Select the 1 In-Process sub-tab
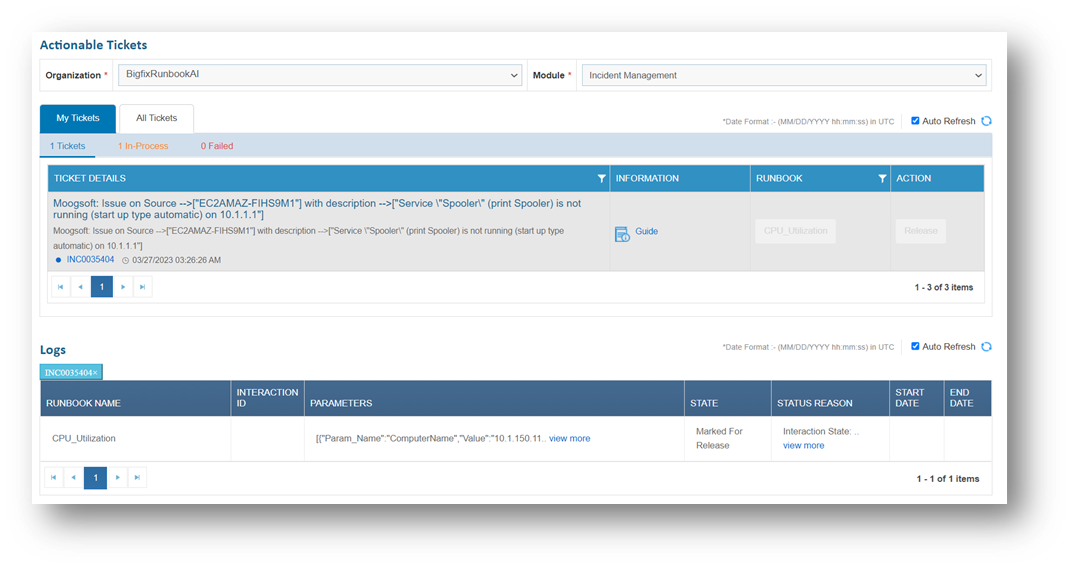 (x=143, y=146)
